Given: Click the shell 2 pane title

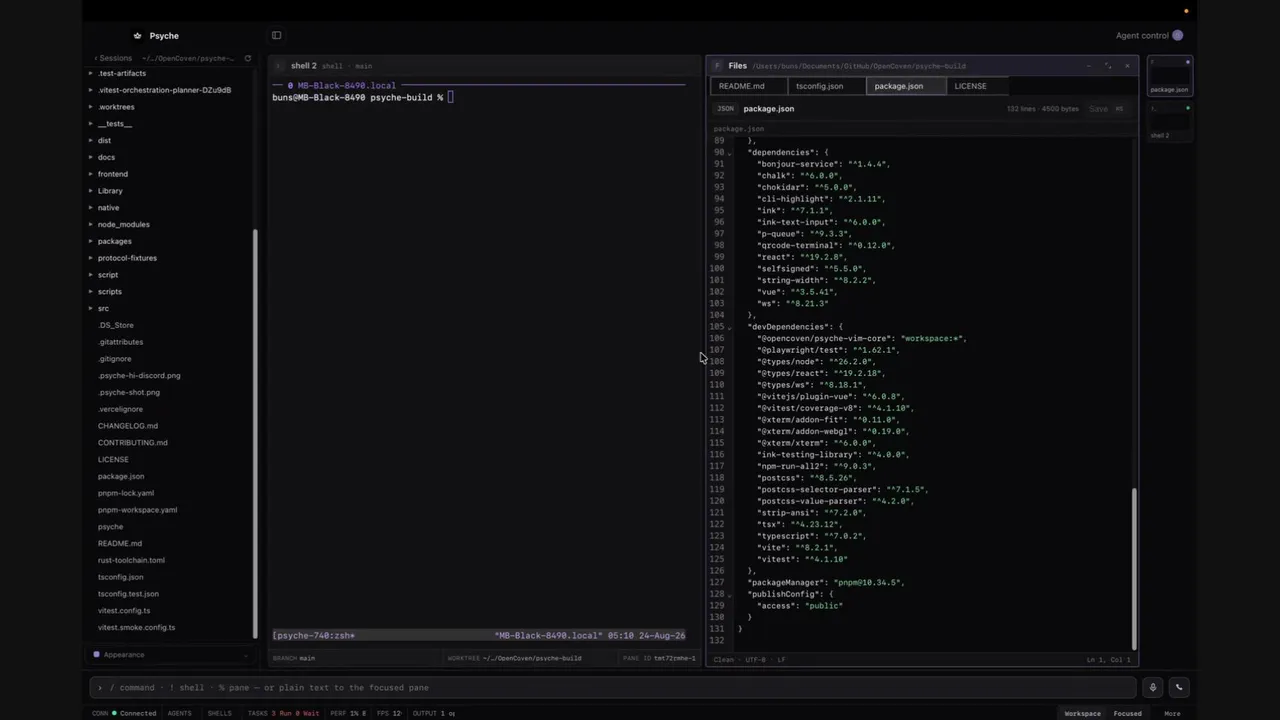Looking at the screenshot, I should point(303,66).
